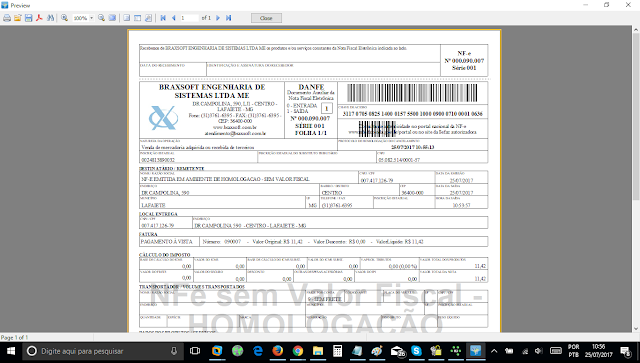Toggle the report outline panel
The height and width of the screenshot is (363, 640).
click(x=127, y=18)
